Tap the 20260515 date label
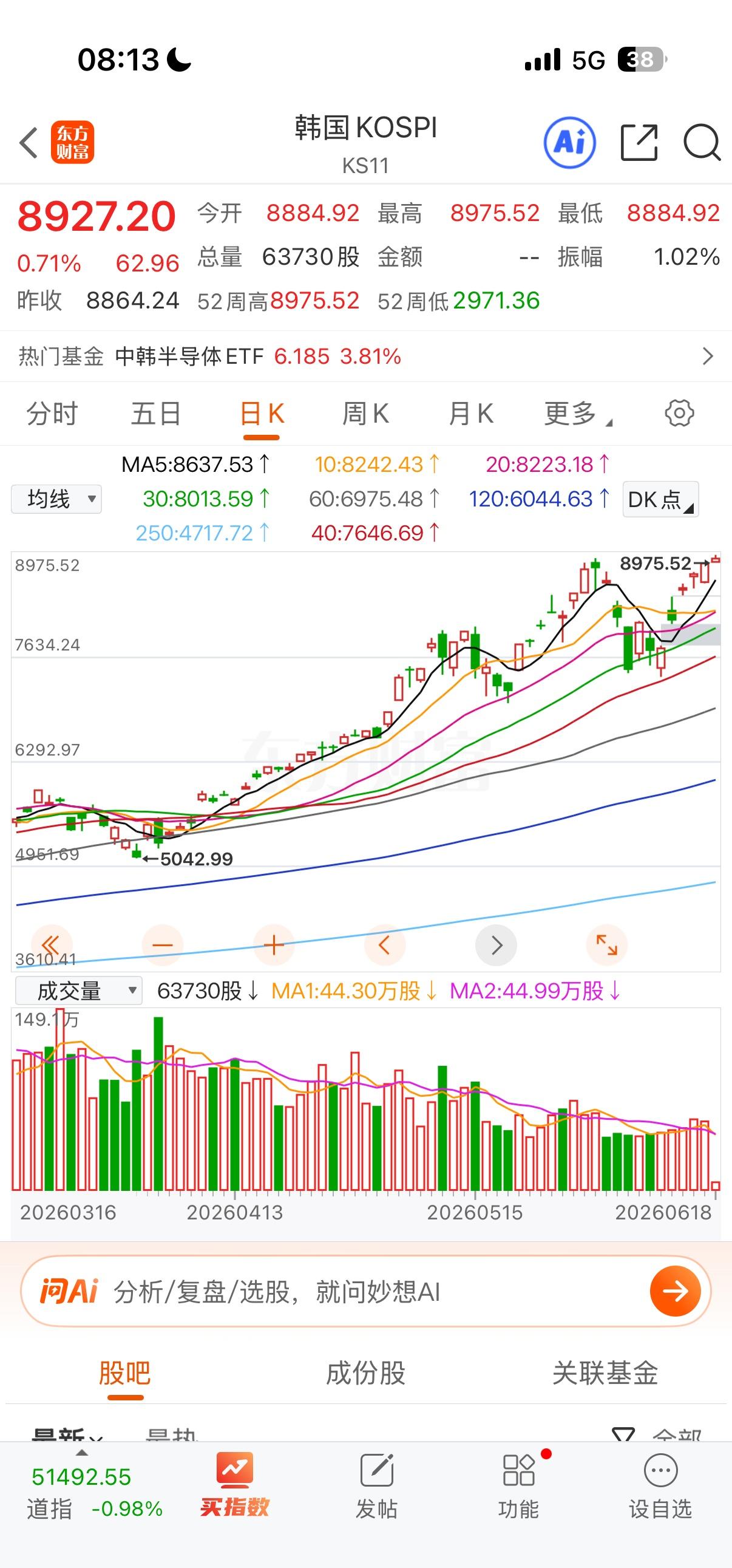The image size is (732, 1568). pos(475,1213)
